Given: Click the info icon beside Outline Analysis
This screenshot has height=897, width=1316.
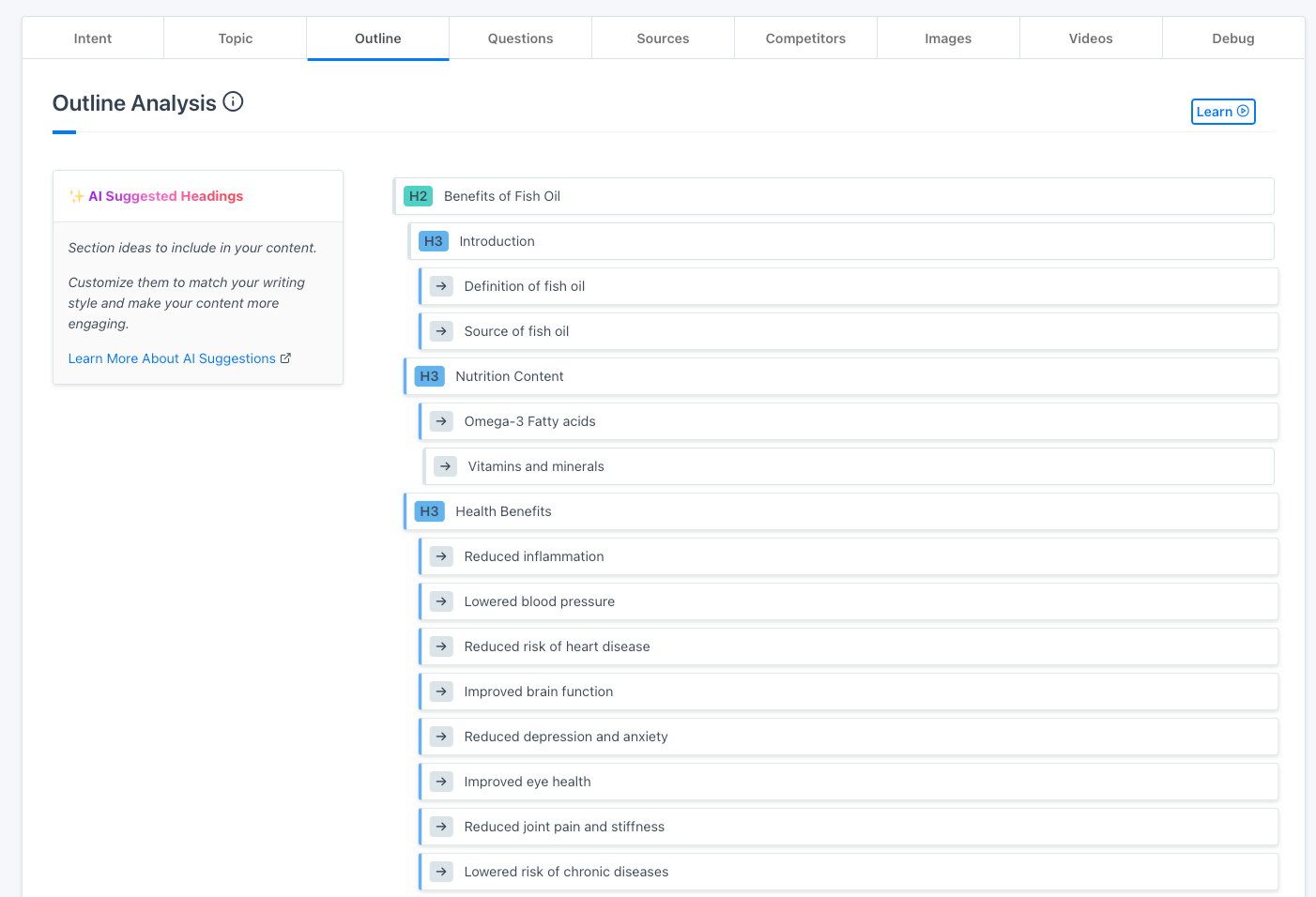Looking at the screenshot, I should click(x=233, y=101).
